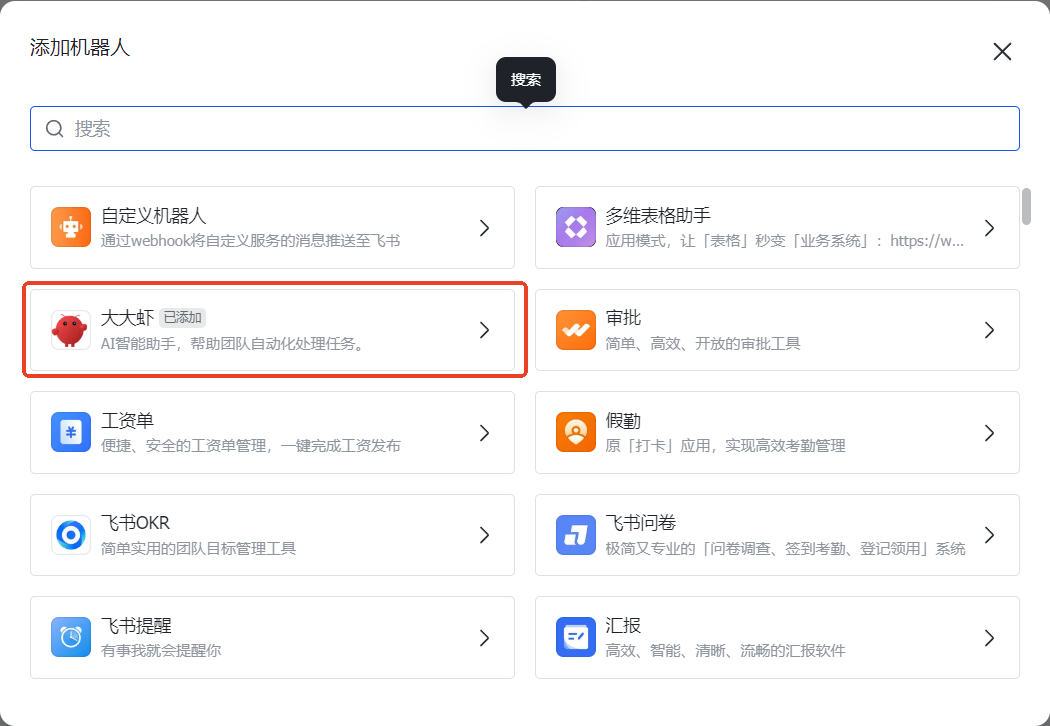Click the 飞书OKR title text
1050x726 pixels.
point(135,522)
